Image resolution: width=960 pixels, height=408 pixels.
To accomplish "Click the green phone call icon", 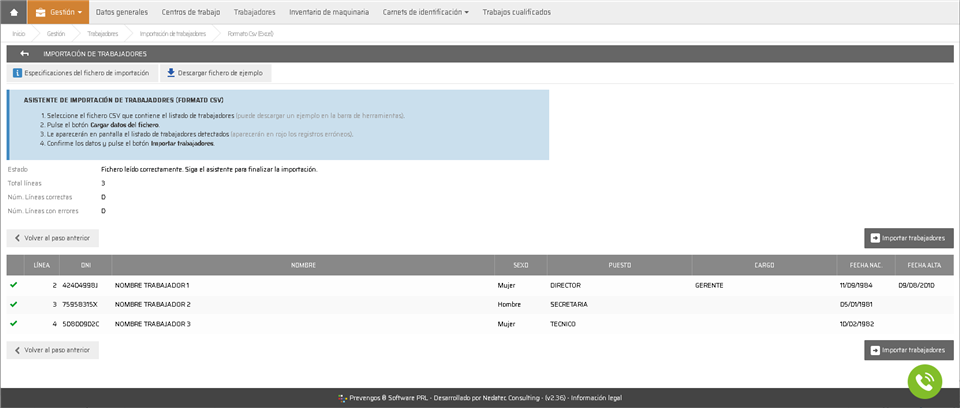I will [925, 381].
